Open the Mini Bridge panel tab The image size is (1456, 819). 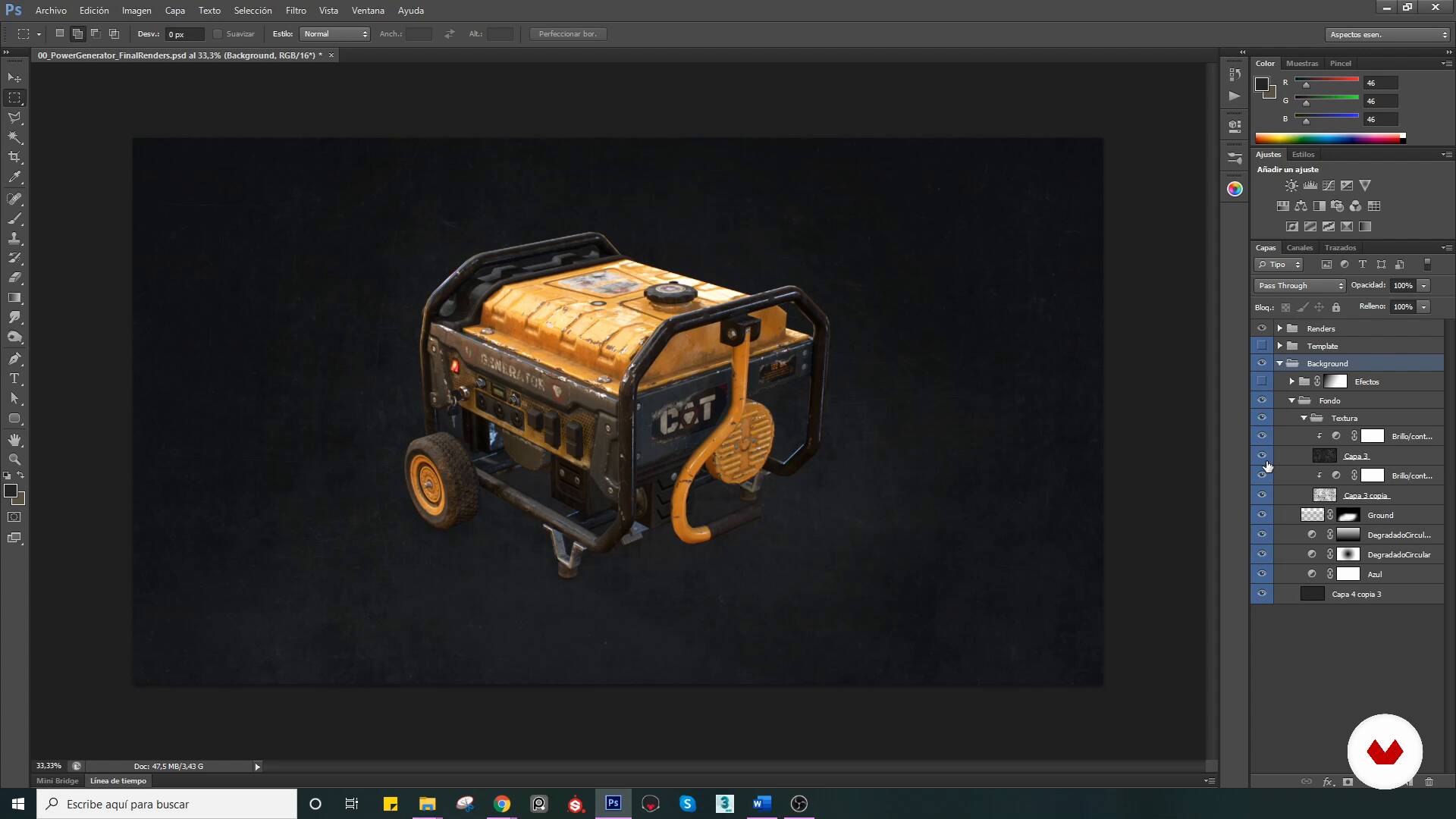click(58, 781)
